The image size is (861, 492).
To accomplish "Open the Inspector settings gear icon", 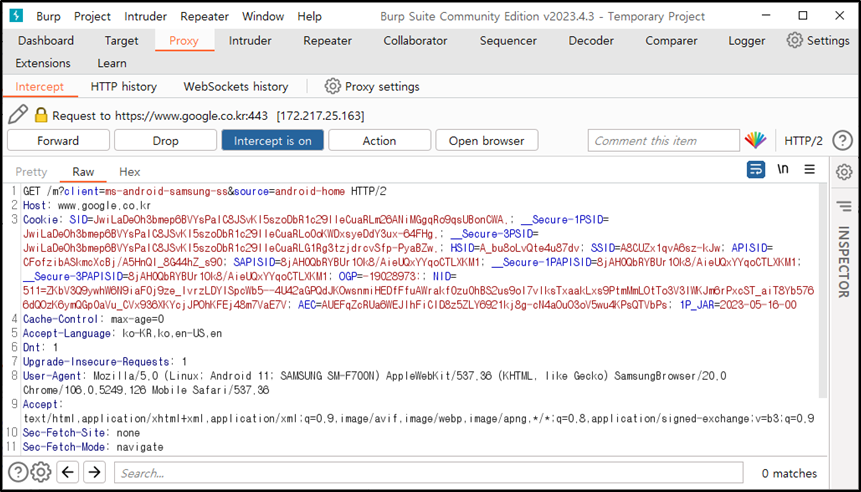I will (844, 172).
